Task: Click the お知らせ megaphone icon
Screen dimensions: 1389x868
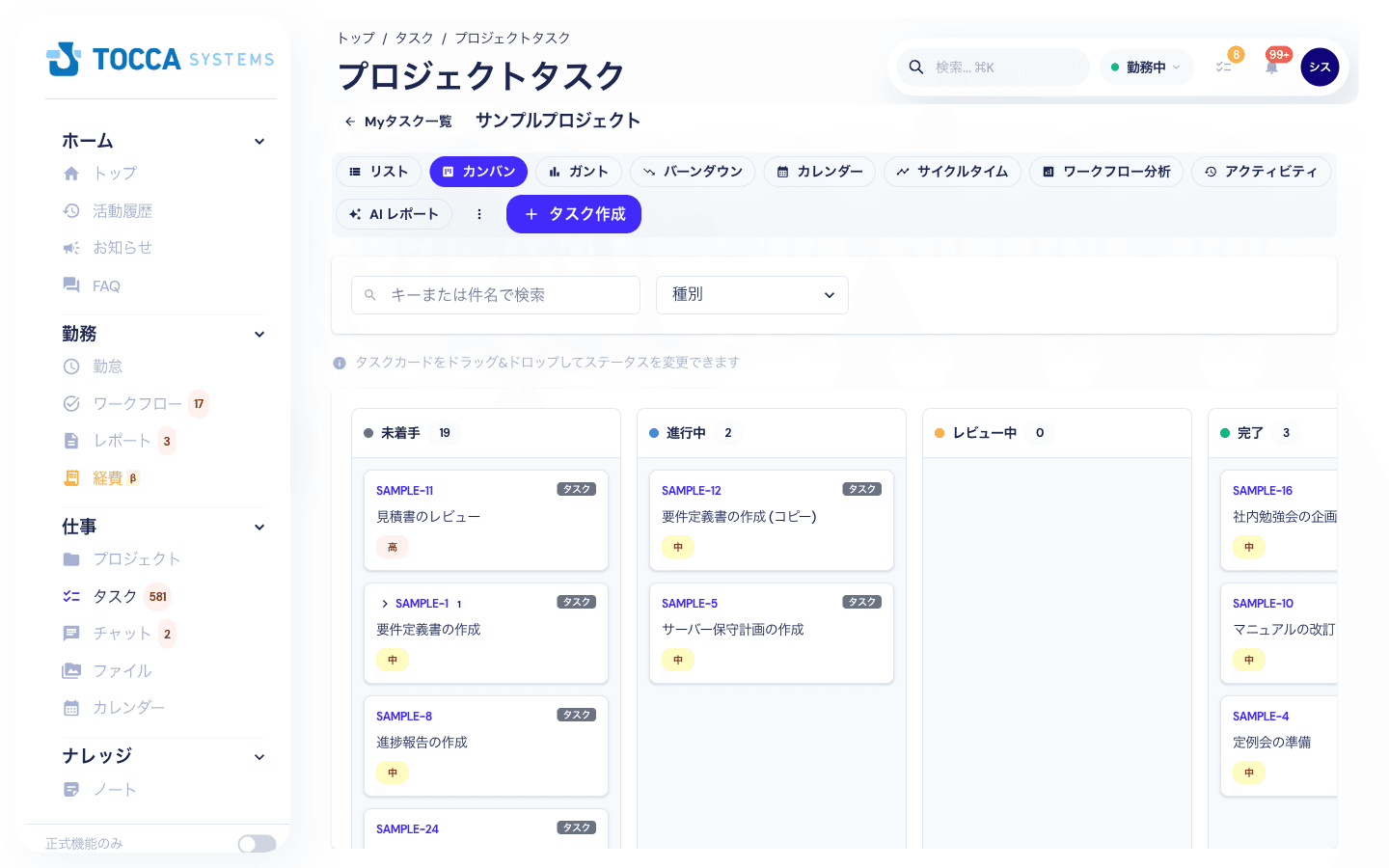Action: tap(71, 248)
